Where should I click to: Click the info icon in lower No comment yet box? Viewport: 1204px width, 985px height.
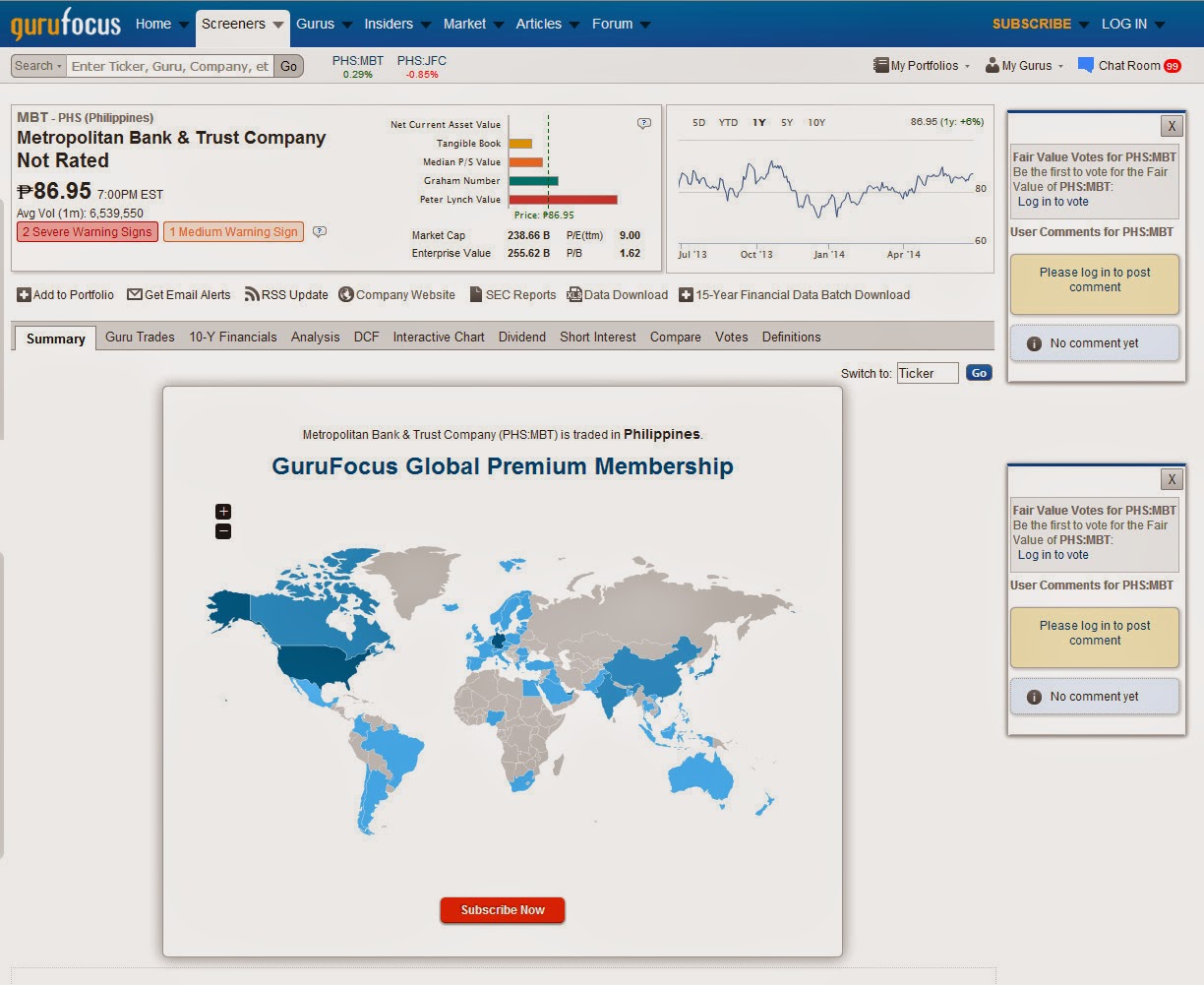pos(1034,697)
